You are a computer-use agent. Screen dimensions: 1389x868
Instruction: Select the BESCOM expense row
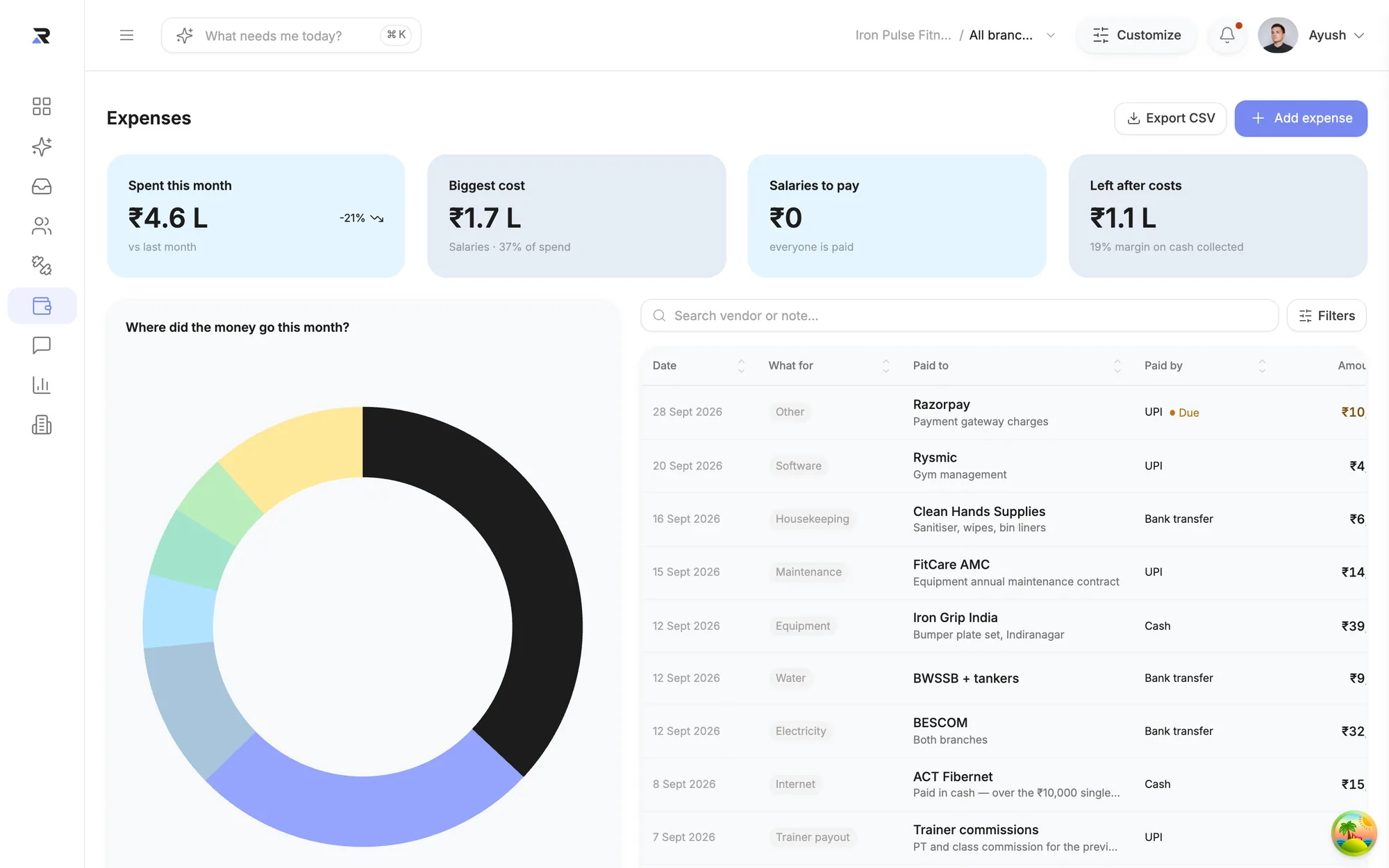(1004, 731)
